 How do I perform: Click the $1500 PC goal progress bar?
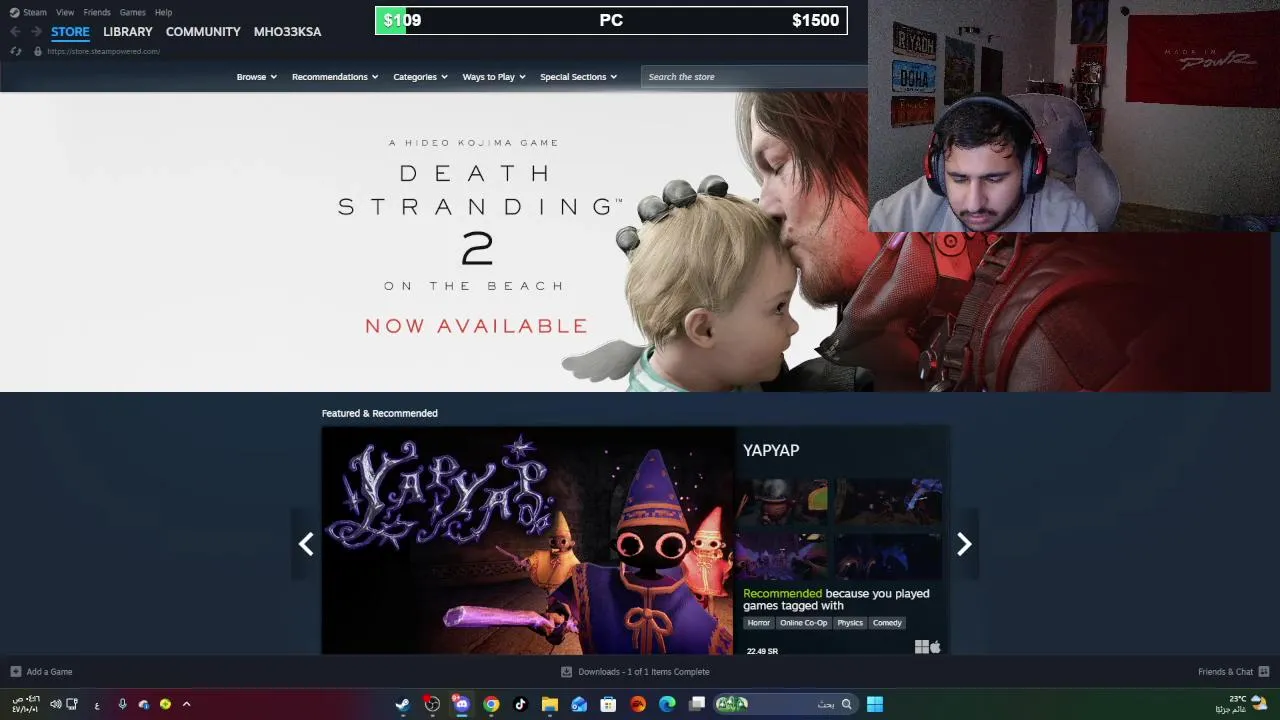coord(611,20)
